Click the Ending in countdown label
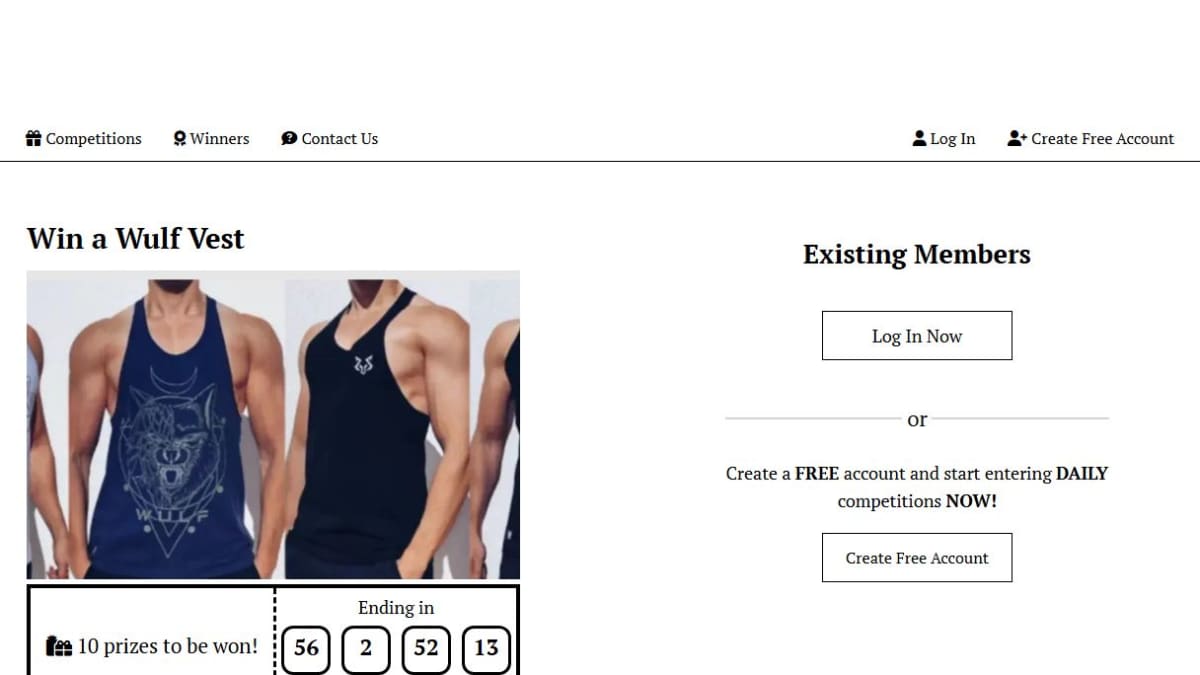 point(396,607)
